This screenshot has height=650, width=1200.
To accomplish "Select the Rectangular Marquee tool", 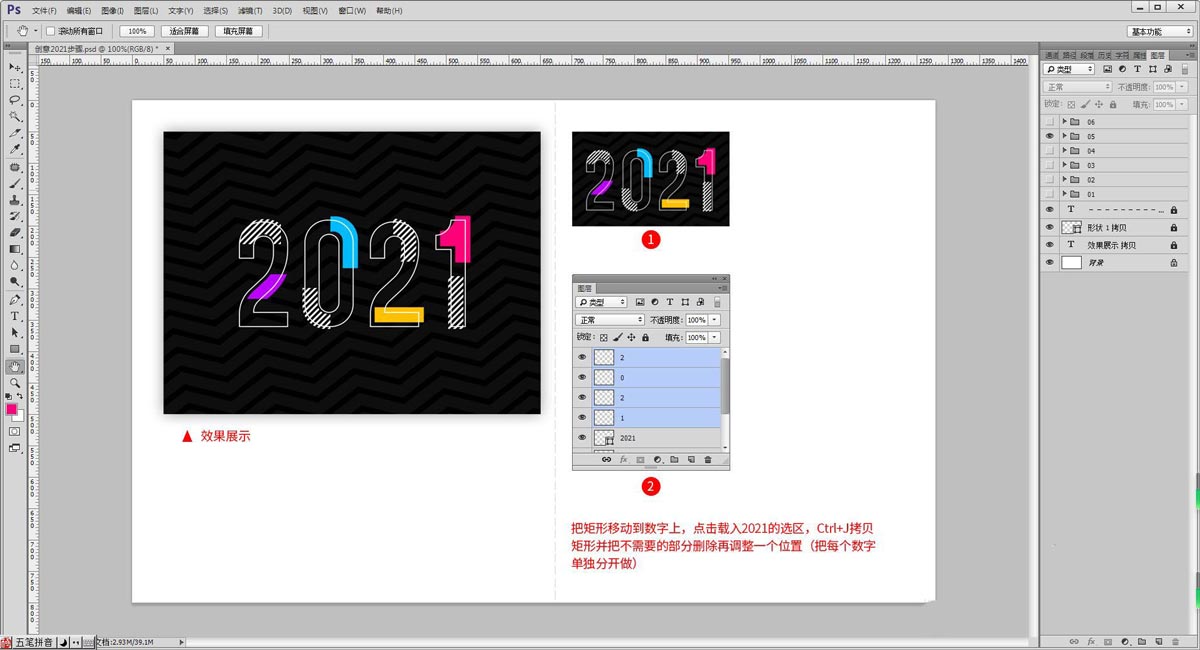I will tap(15, 84).
